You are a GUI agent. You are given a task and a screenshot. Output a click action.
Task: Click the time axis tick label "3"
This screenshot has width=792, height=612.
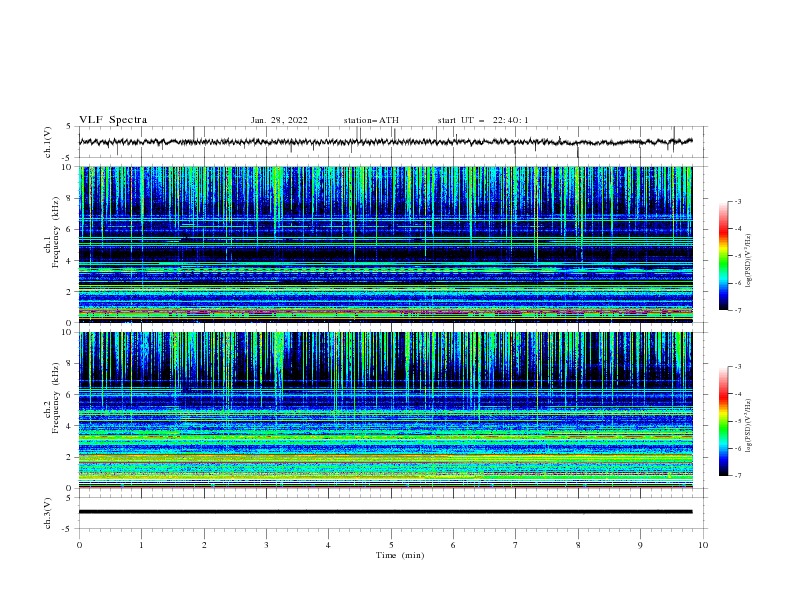click(x=266, y=545)
